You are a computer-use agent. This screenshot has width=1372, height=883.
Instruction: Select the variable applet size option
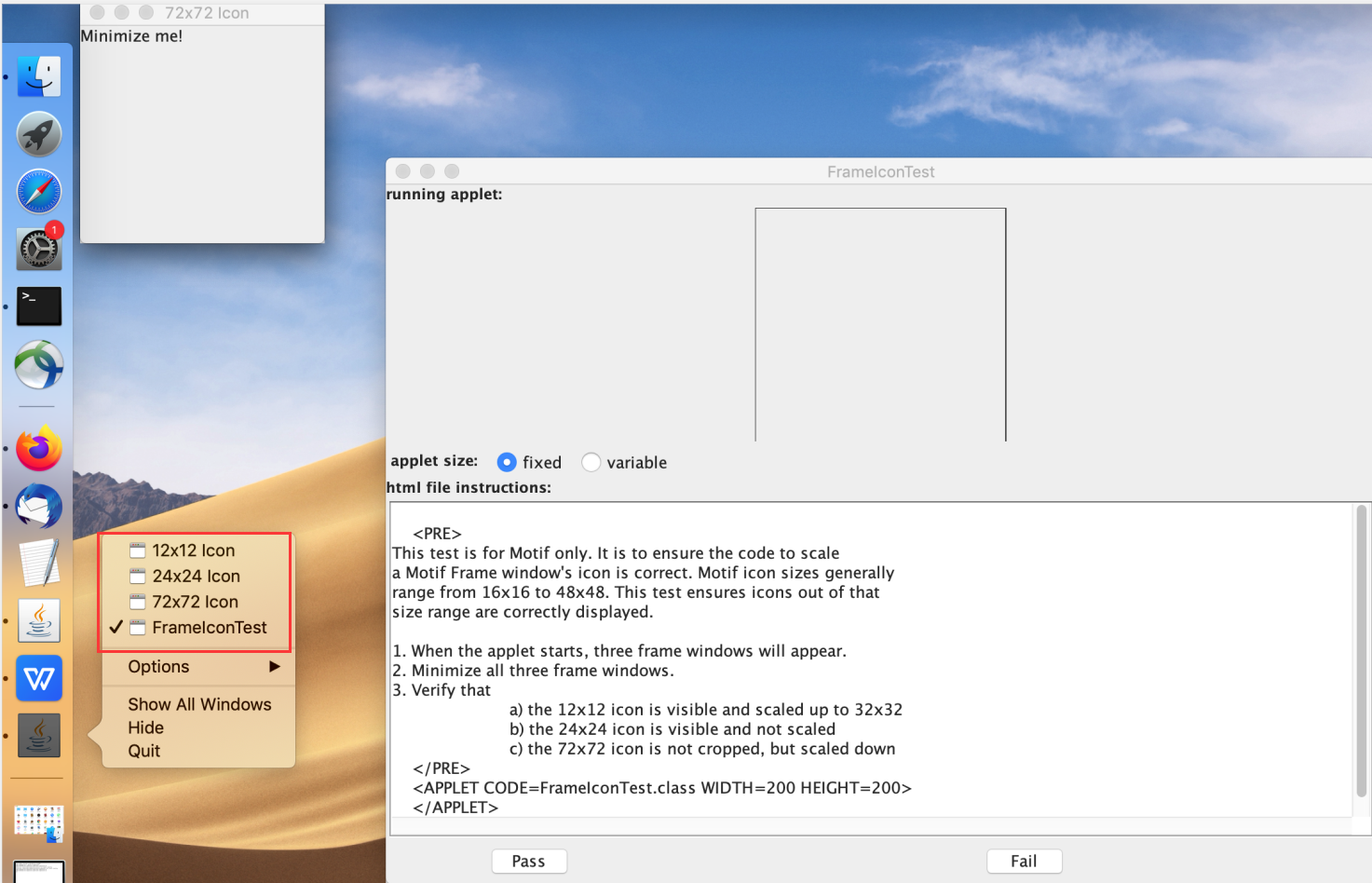pos(591,462)
